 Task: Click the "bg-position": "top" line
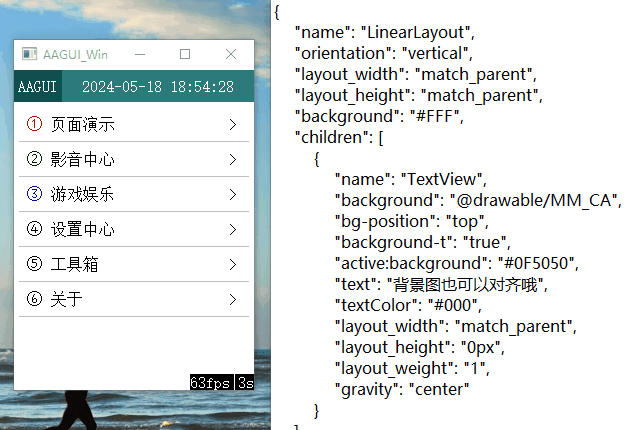[412, 221]
